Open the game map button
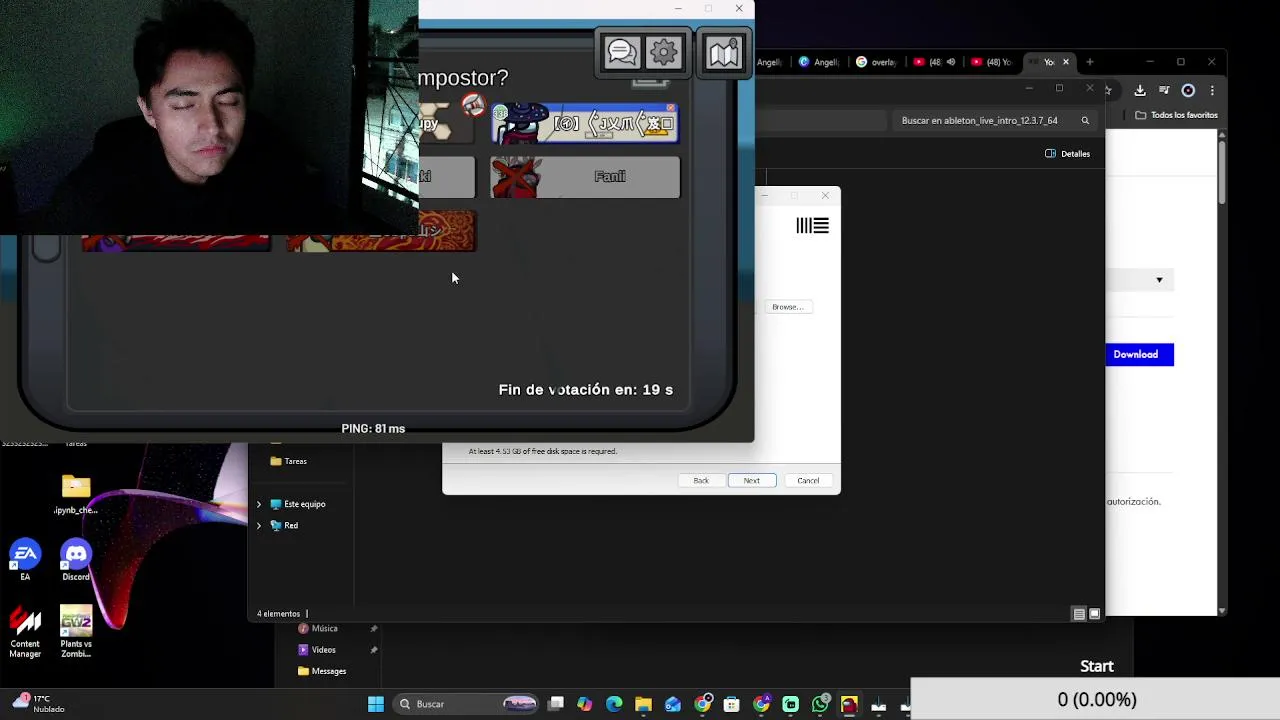This screenshot has width=1280, height=720. point(723,53)
